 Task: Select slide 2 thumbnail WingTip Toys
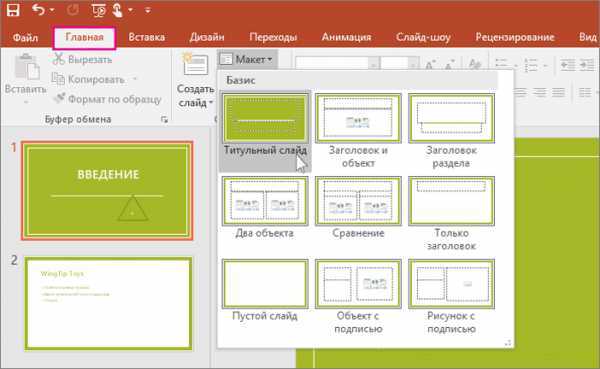pos(108,303)
